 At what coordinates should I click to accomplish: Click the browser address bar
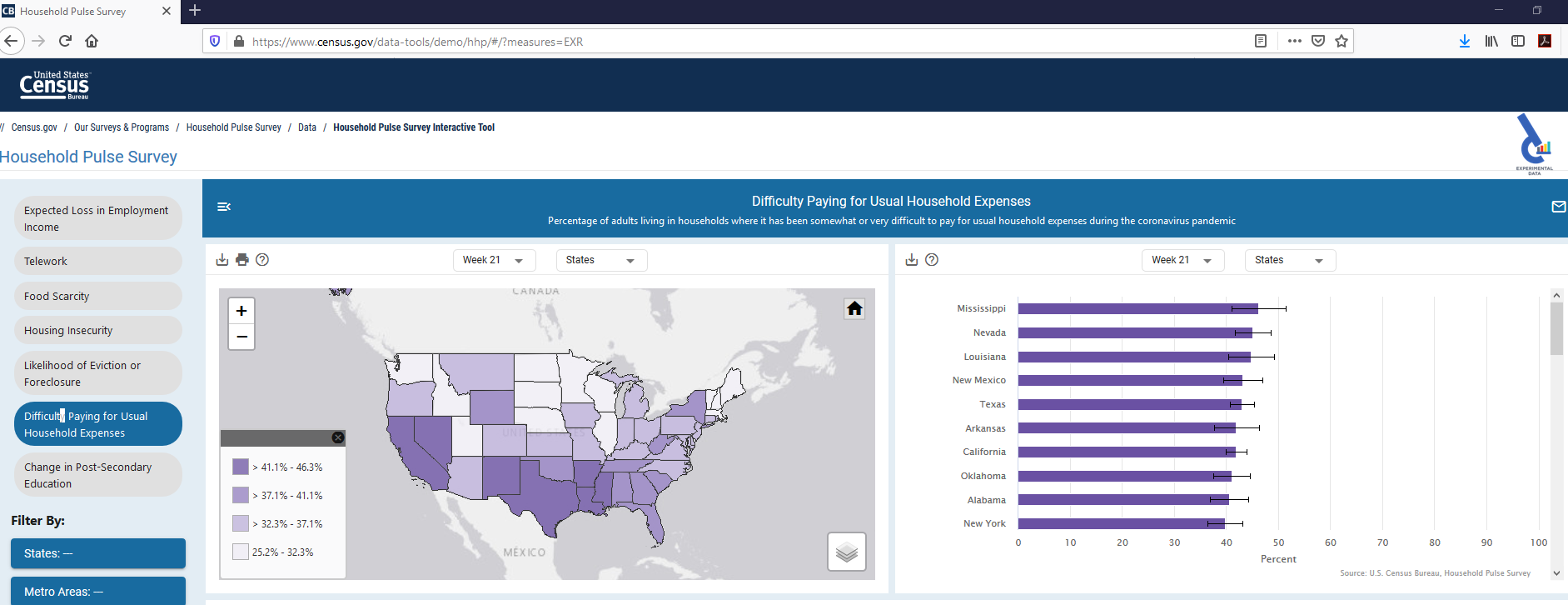(x=733, y=42)
